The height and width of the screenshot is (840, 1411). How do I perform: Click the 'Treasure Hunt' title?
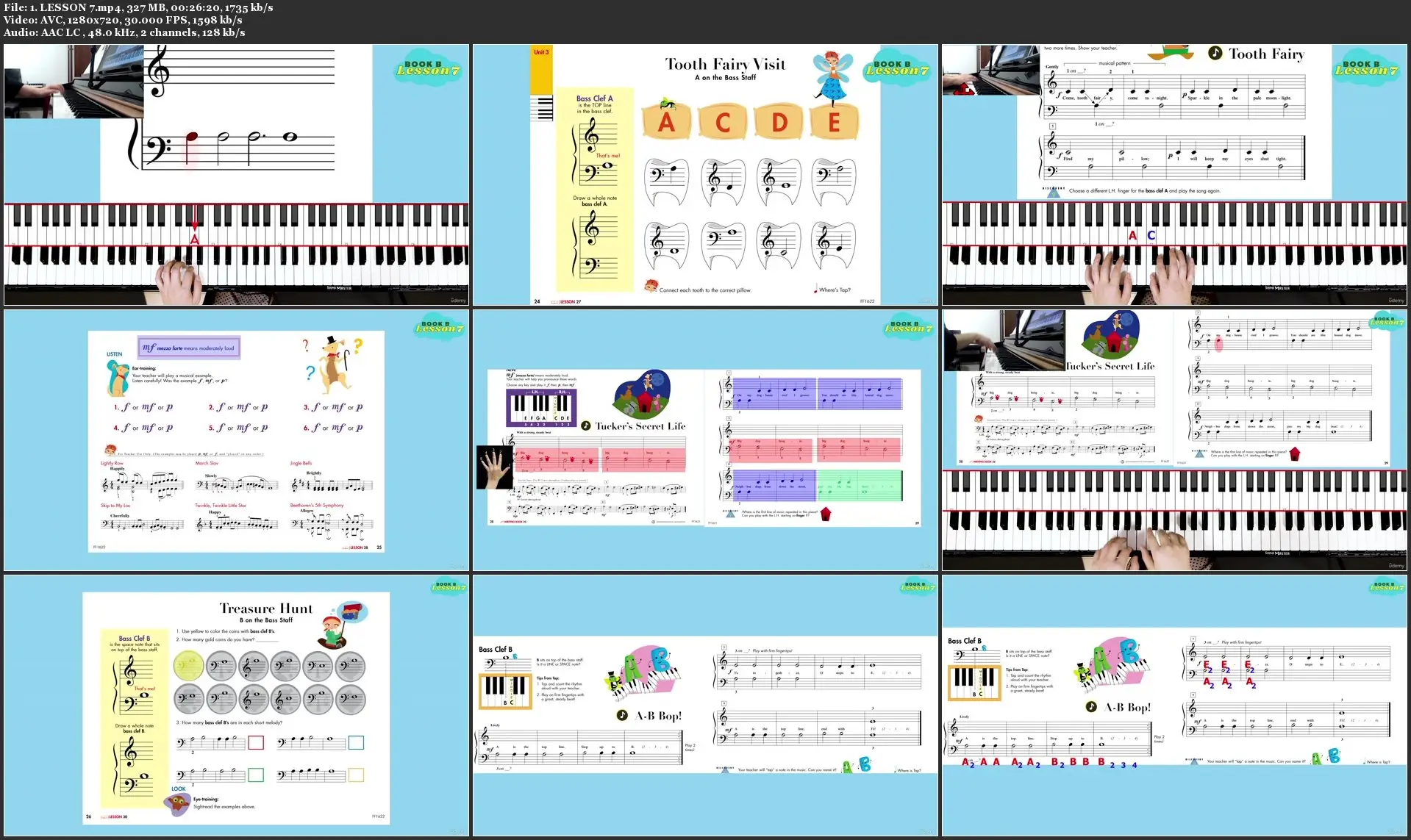click(x=266, y=609)
